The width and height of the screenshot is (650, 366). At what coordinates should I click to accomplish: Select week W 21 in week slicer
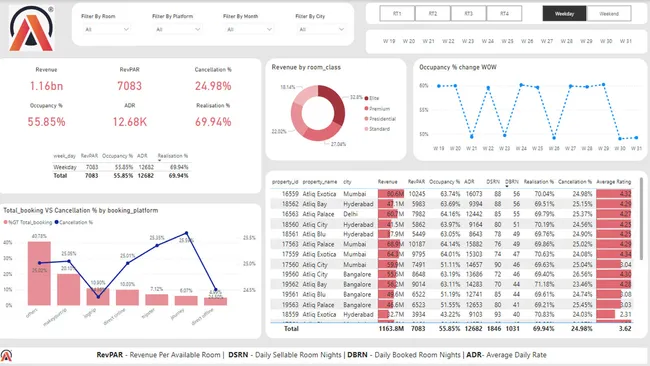point(428,41)
